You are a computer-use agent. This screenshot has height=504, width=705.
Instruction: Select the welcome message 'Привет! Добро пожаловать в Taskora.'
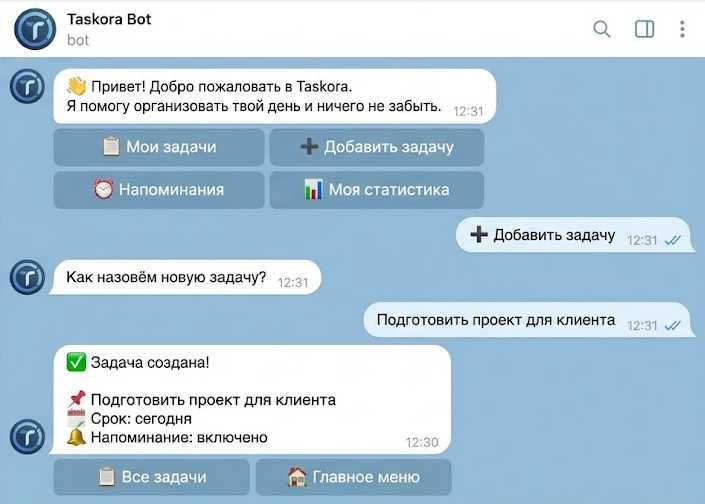click(x=274, y=96)
